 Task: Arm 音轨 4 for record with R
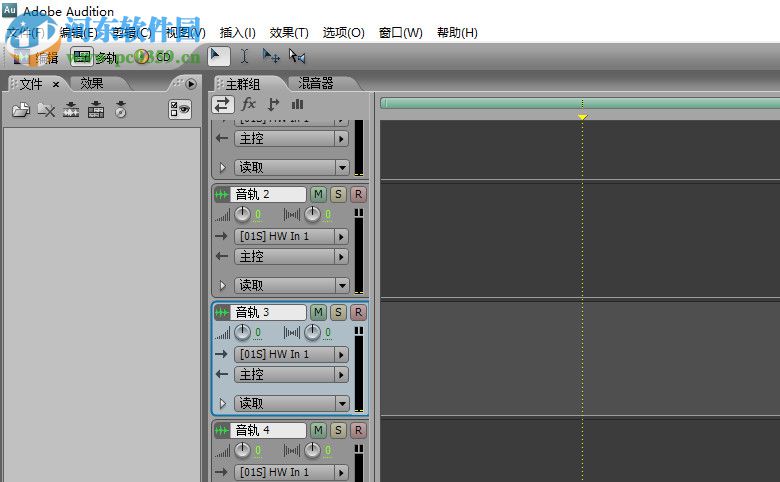click(x=358, y=430)
